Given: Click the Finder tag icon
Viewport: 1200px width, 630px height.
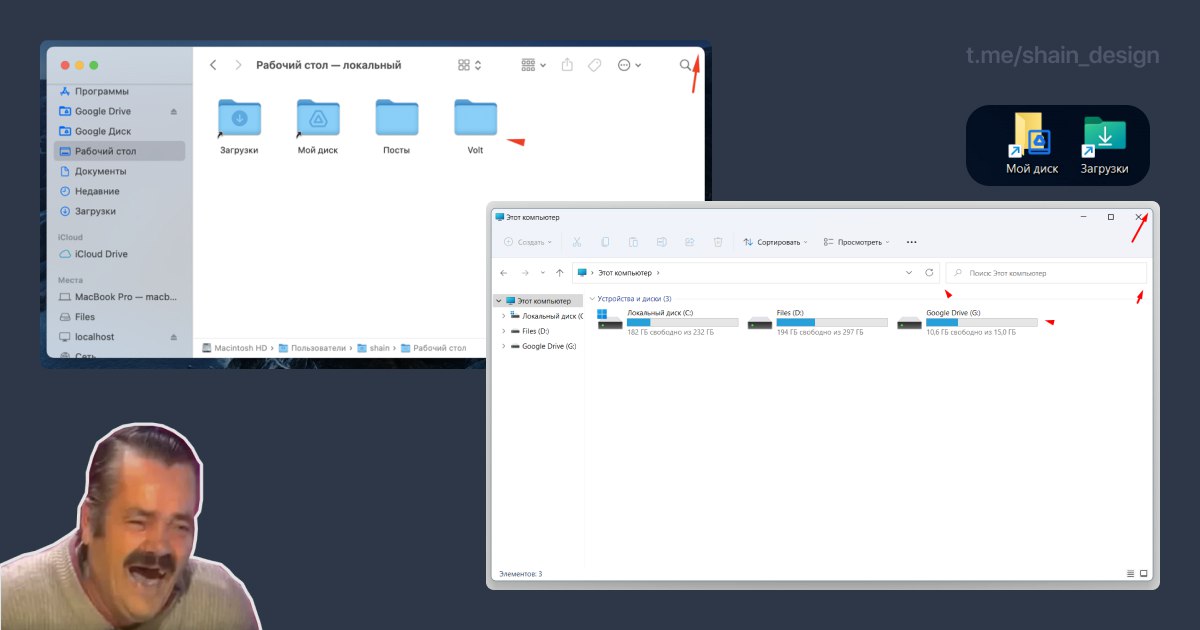Looking at the screenshot, I should tap(594, 65).
